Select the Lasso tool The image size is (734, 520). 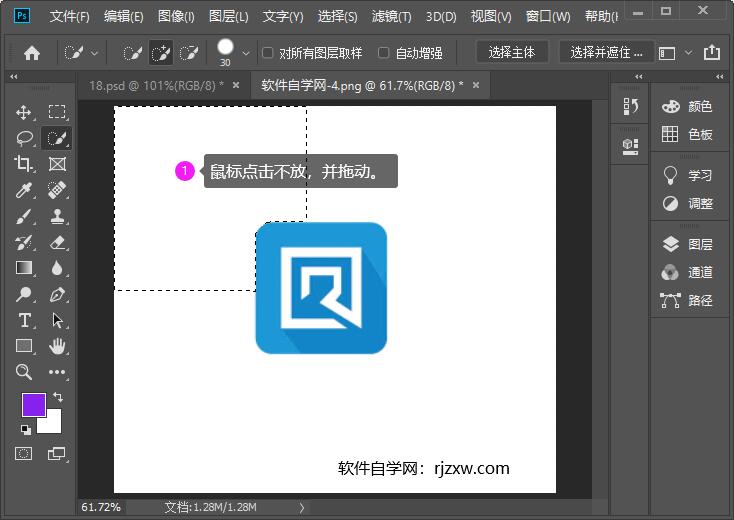[24, 139]
